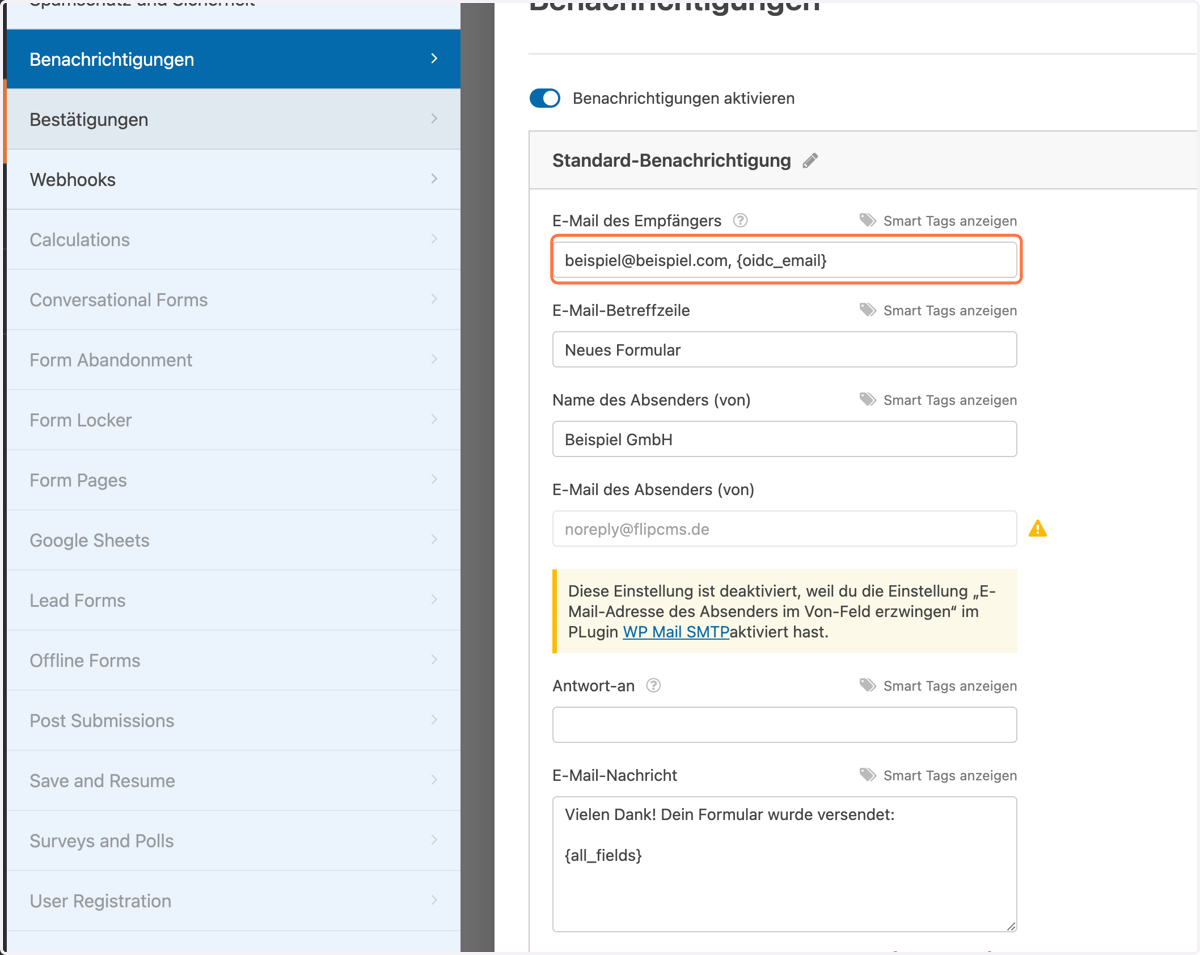The width and height of the screenshot is (1200, 955).
Task: Click the Post Submissions chevron
Action: 434,720
